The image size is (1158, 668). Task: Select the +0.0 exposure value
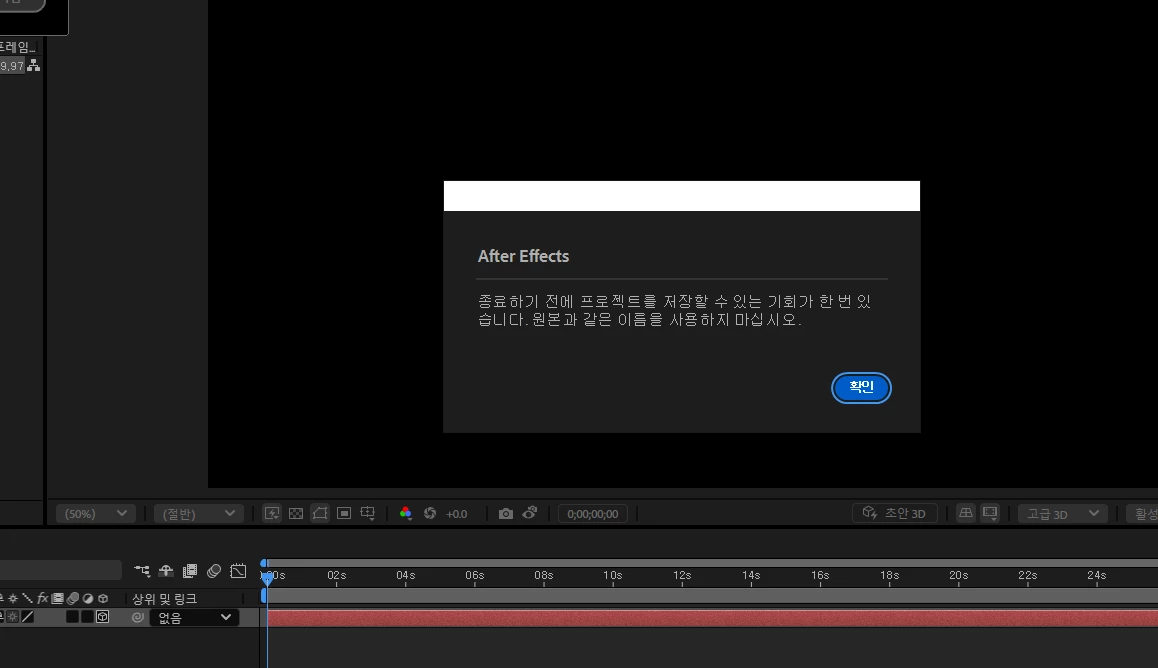[456, 514]
